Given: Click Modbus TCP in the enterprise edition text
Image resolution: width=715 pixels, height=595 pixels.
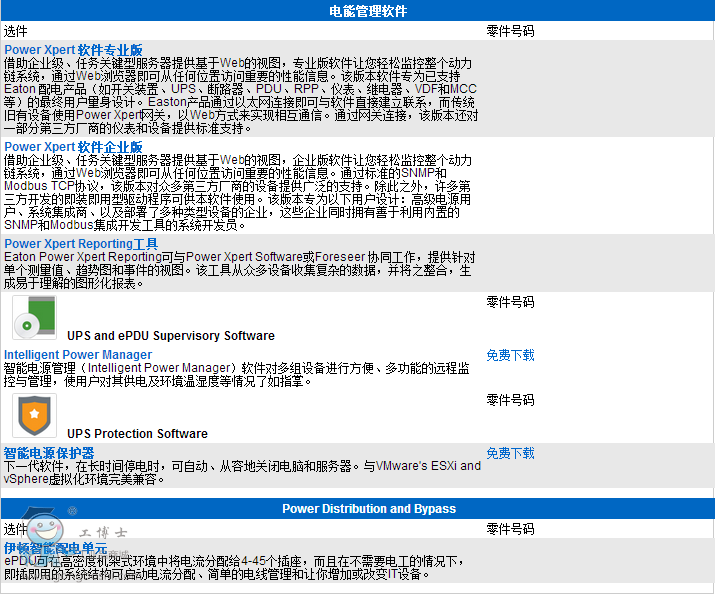Looking at the screenshot, I should (37, 186).
